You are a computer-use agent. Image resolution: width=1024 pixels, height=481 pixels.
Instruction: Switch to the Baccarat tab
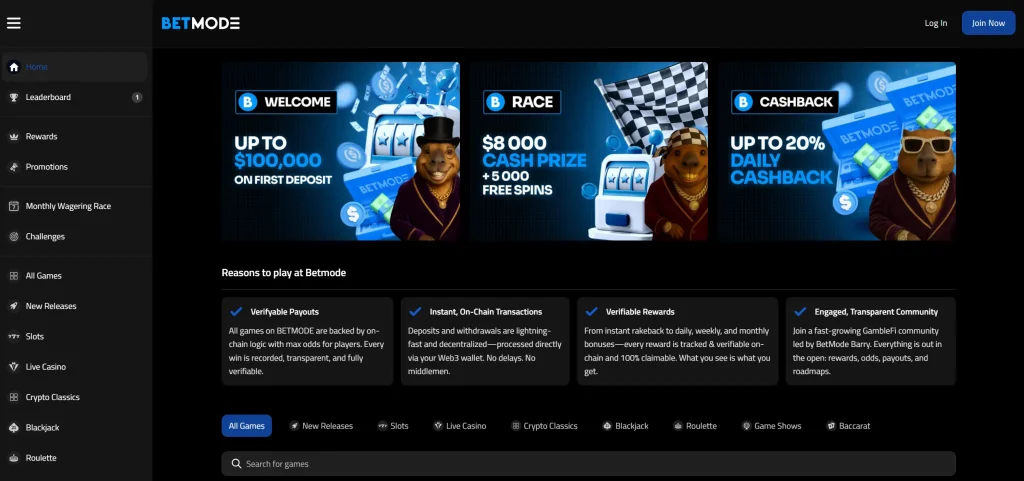(848, 426)
